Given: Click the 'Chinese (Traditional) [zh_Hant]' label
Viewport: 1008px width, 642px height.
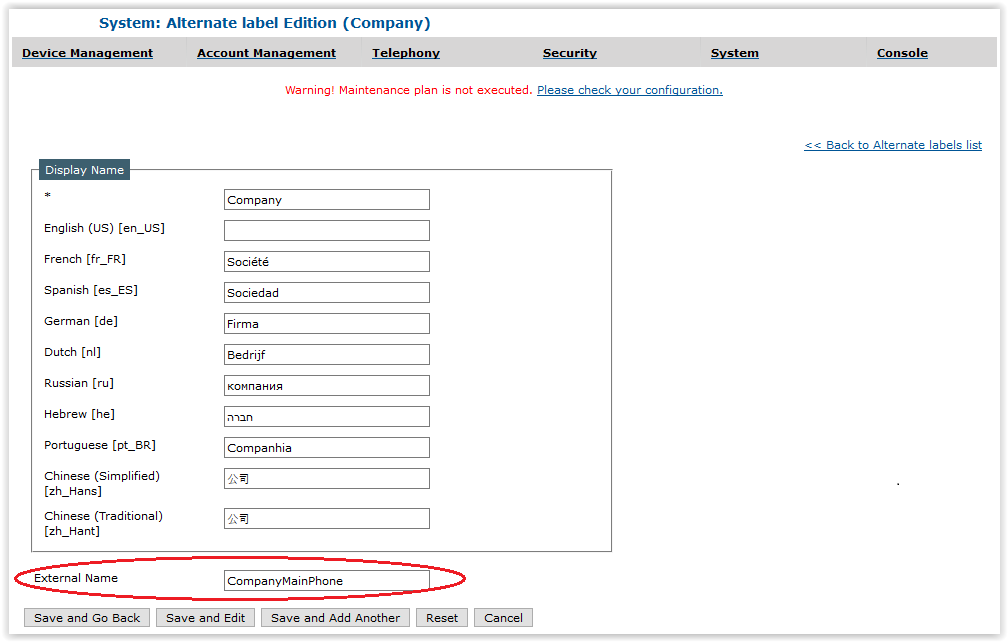Looking at the screenshot, I should [x=104, y=523].
